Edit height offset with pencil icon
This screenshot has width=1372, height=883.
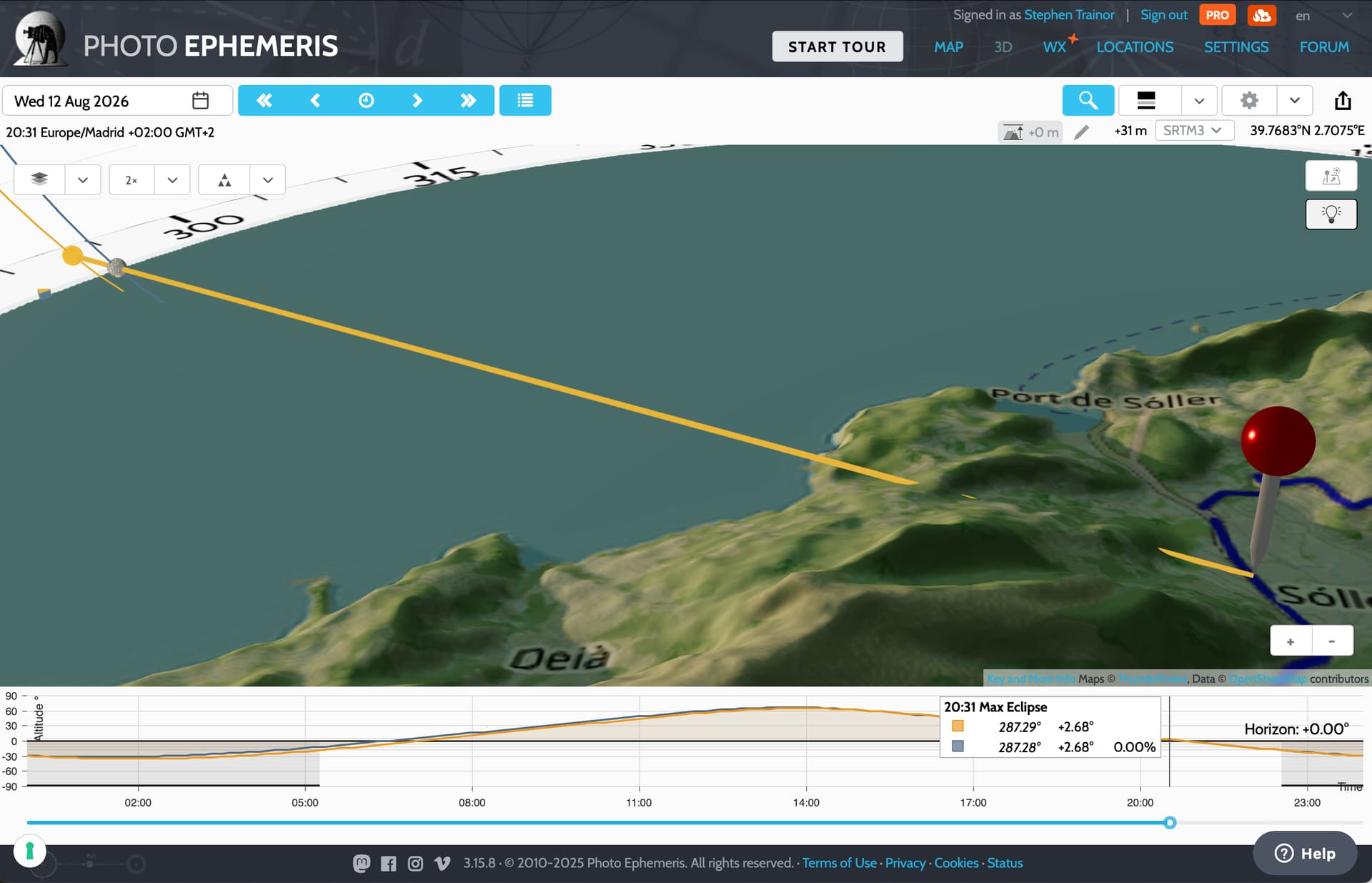click(1082, 132)
